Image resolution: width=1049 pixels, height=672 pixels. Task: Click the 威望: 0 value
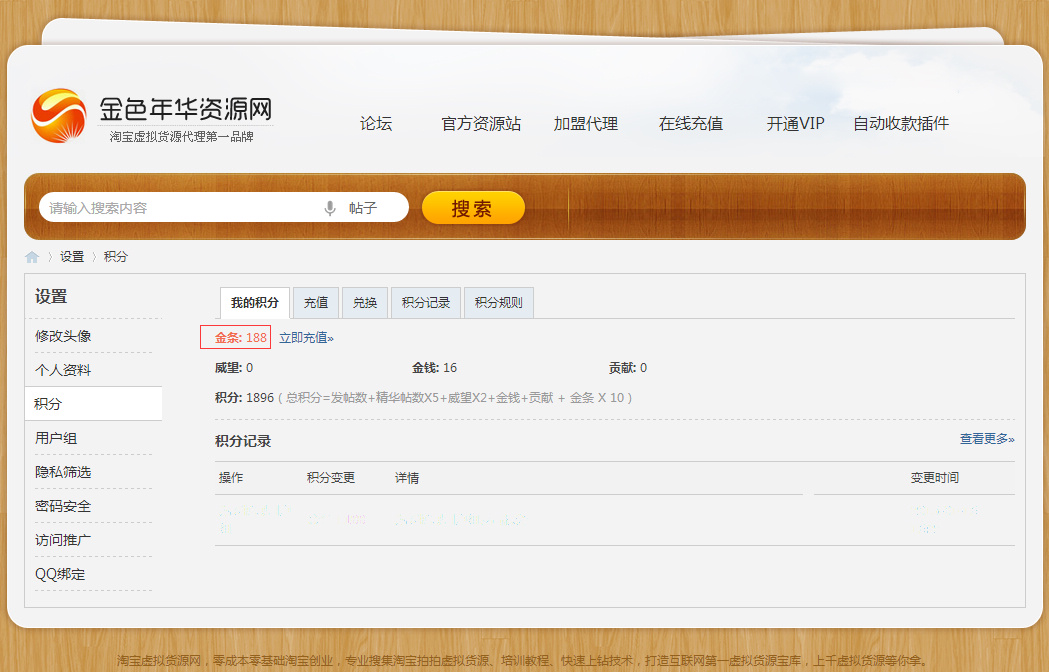pos(233,368)
